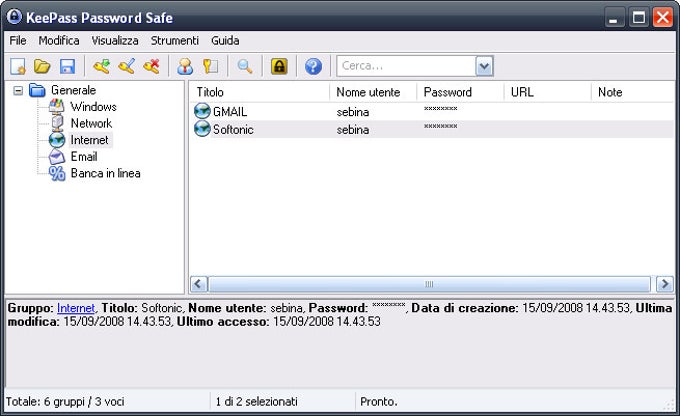Sort by the Password column header
The image size is (680, 416).
pyautogui.click(x=460, y=92)
